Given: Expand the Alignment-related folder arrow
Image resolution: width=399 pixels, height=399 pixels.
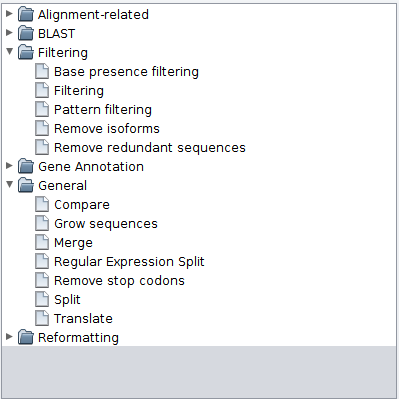Looking at the screenshot, I should [9, 14].
